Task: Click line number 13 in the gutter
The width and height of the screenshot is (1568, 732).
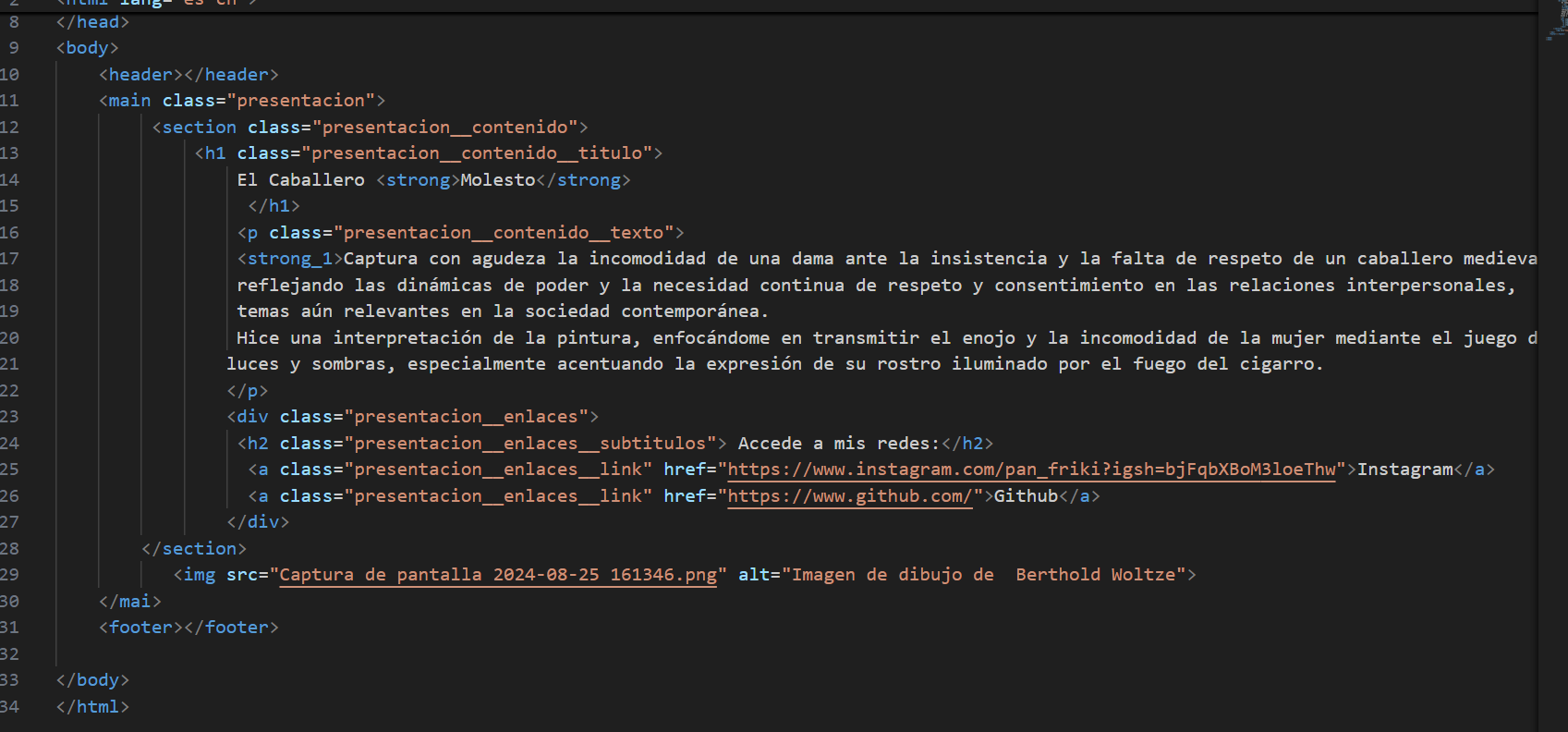Action: [9, 153]
